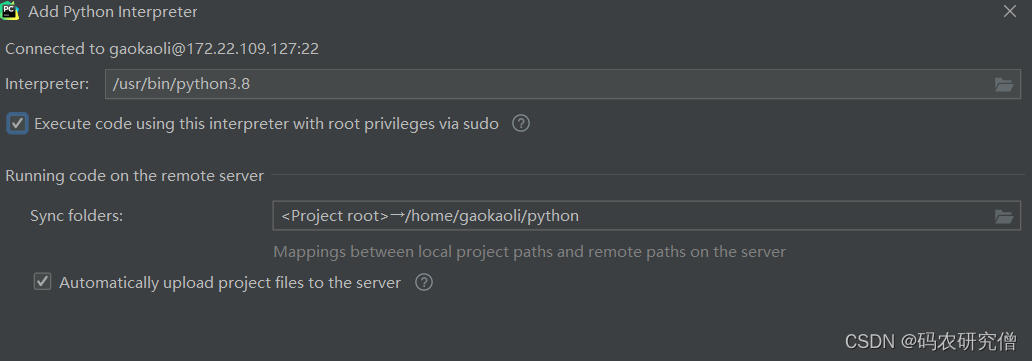Focus the /usr/bin/python3.8 interpreter field
The width and height of the screenshot is (1032, 361).
[x=563, y=84]
